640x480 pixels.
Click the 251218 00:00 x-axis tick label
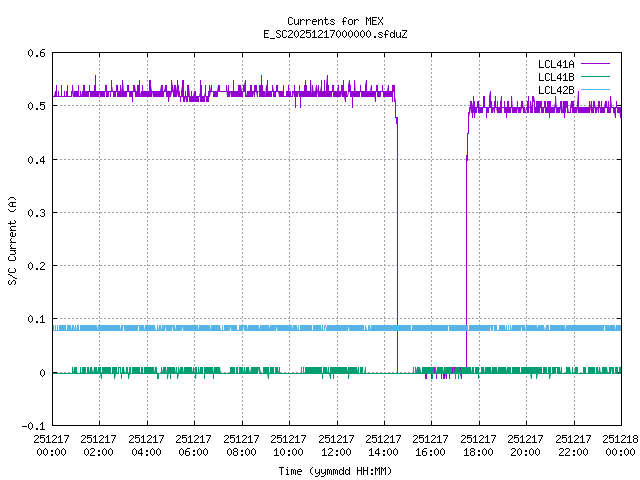pyautogui.click(x=620, y=445)
